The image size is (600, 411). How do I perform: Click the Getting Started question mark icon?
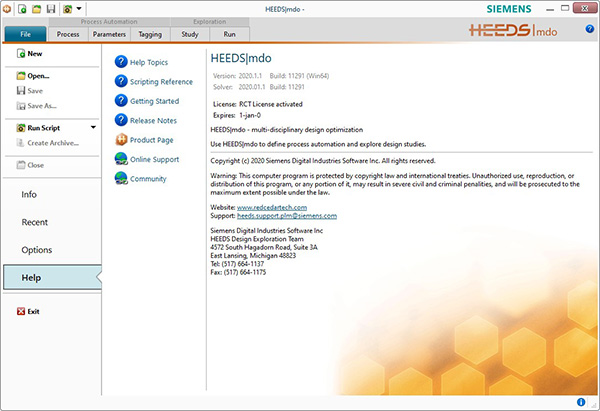(x=121, y=100)
